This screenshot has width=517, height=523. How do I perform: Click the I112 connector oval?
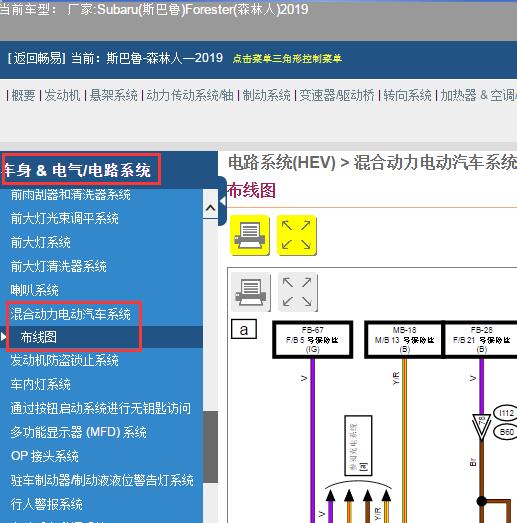506,413
